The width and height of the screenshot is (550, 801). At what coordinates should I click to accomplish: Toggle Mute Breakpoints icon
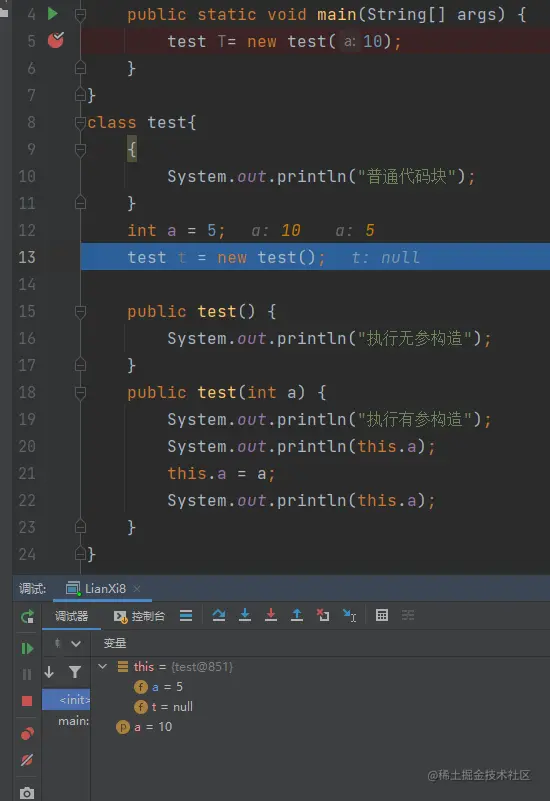[x=27, y=760]
